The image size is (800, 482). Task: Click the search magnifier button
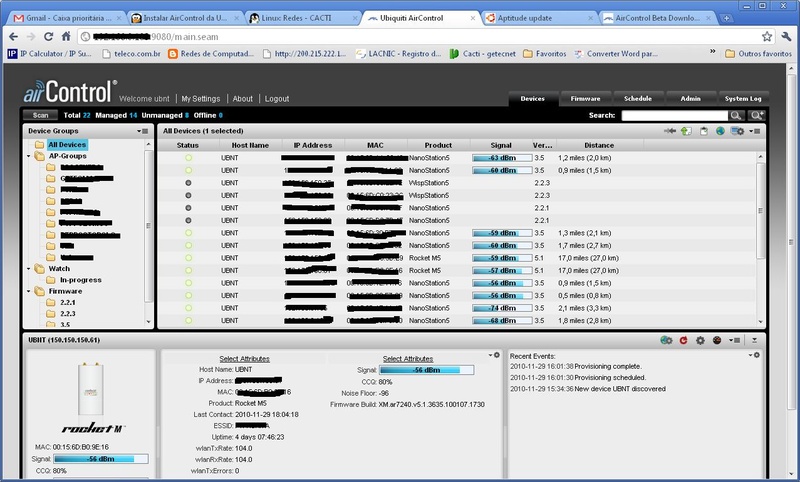[736, 115]
